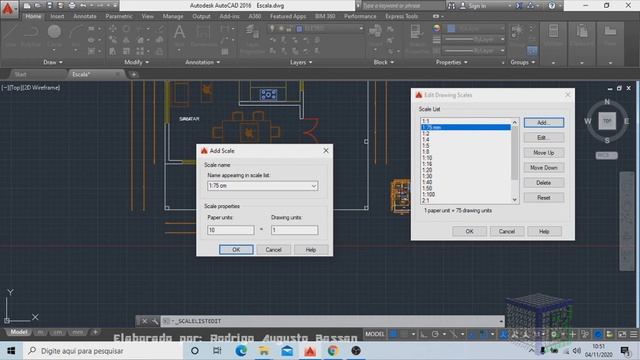Switch to the Annotate ribbon tab
This screenshot has width=640, height=360.
click(84, 16)
